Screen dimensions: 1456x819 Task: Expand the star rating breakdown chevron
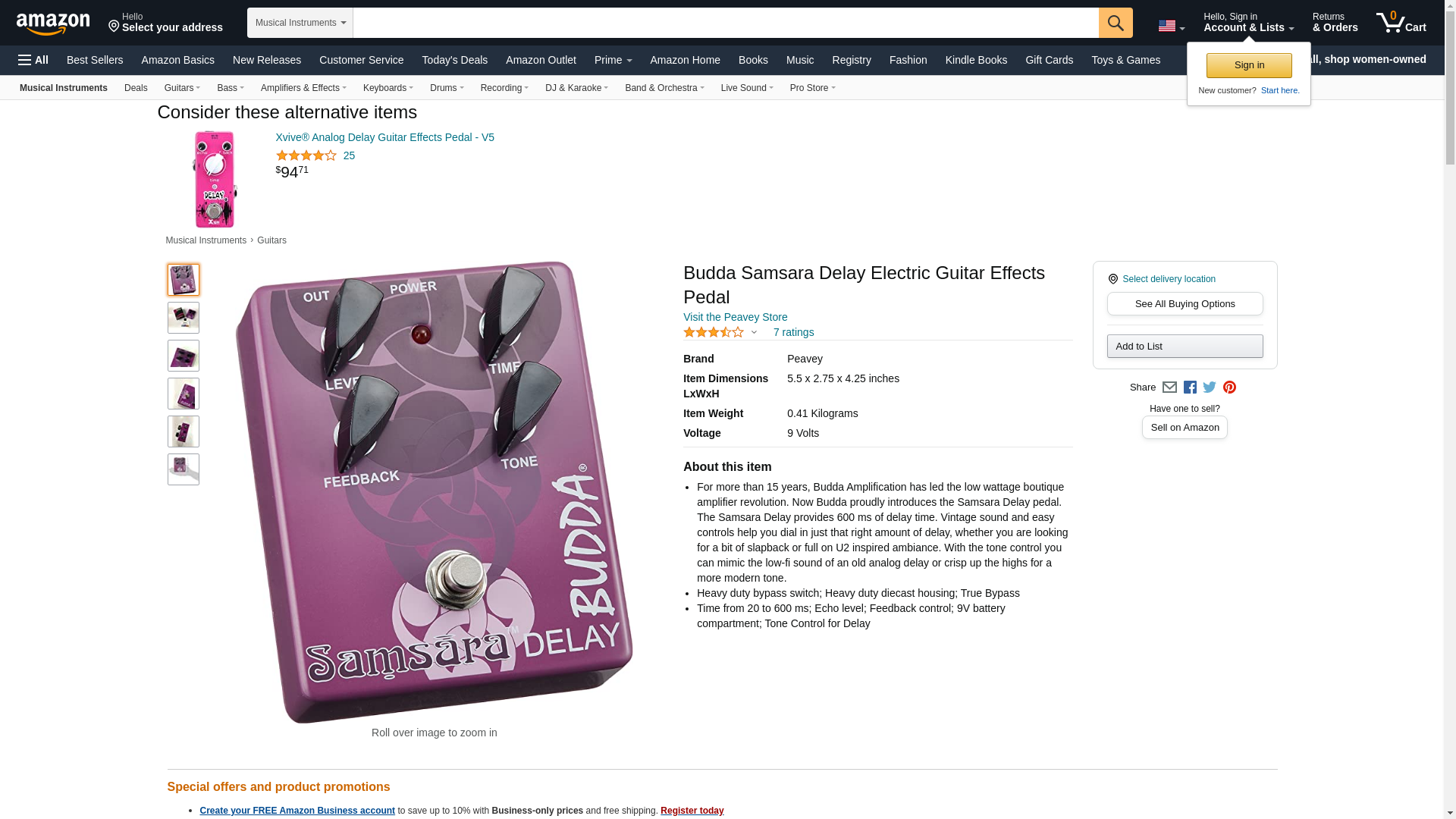click(x=754, y=332)
